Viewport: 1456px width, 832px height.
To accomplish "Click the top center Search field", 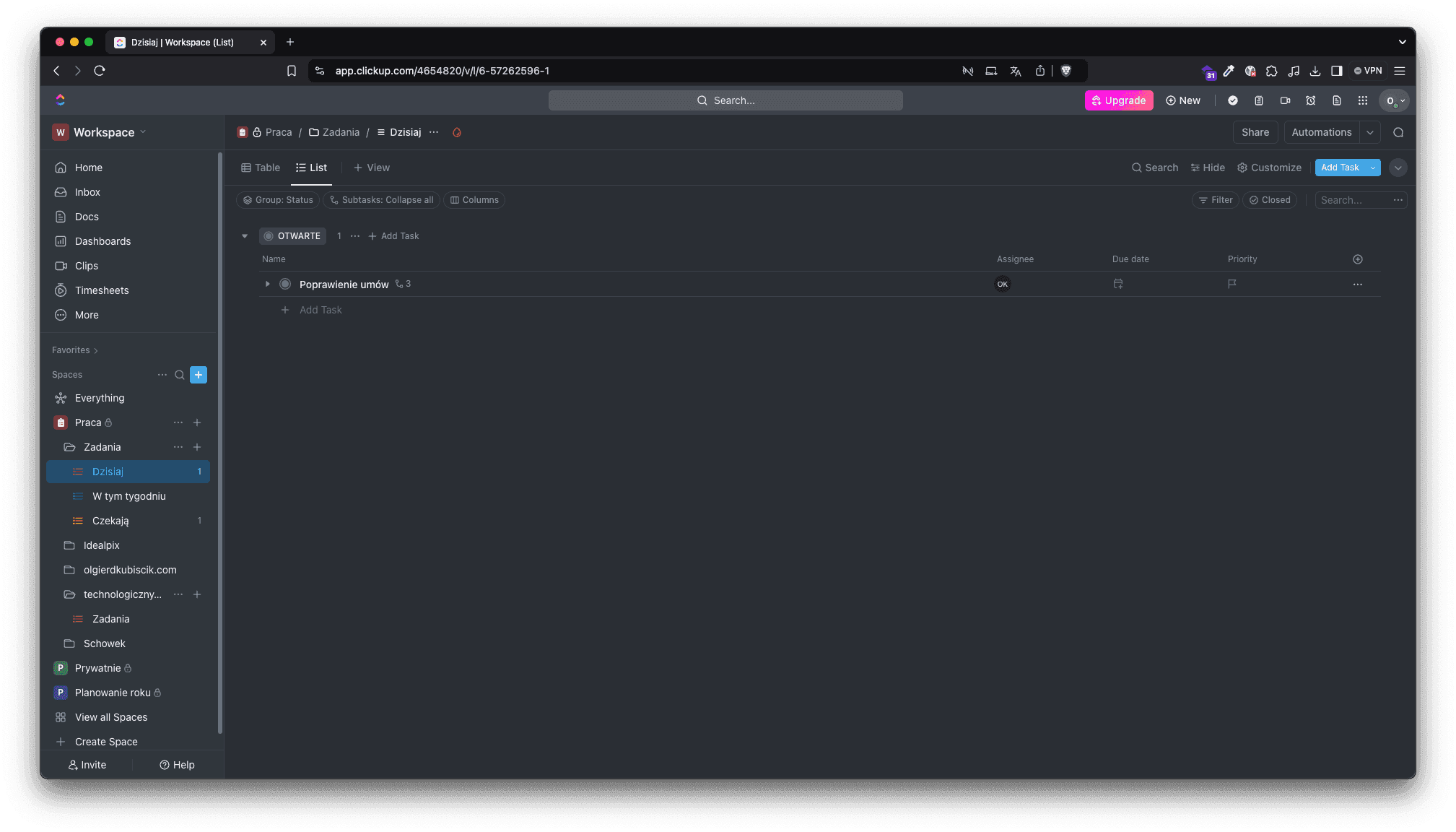I will 725,100.
